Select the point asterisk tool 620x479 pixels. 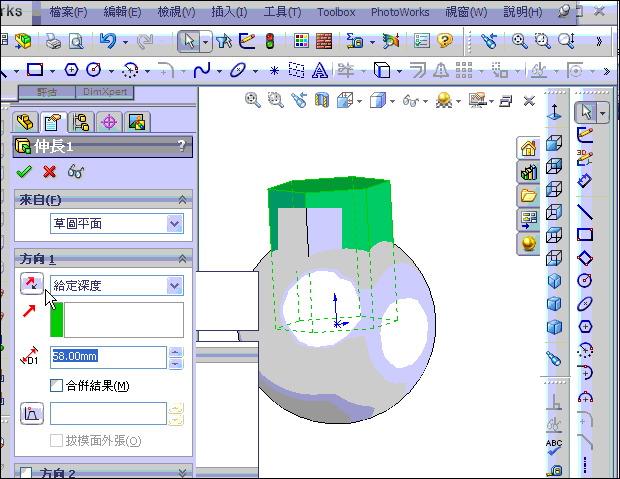[274, 71]
